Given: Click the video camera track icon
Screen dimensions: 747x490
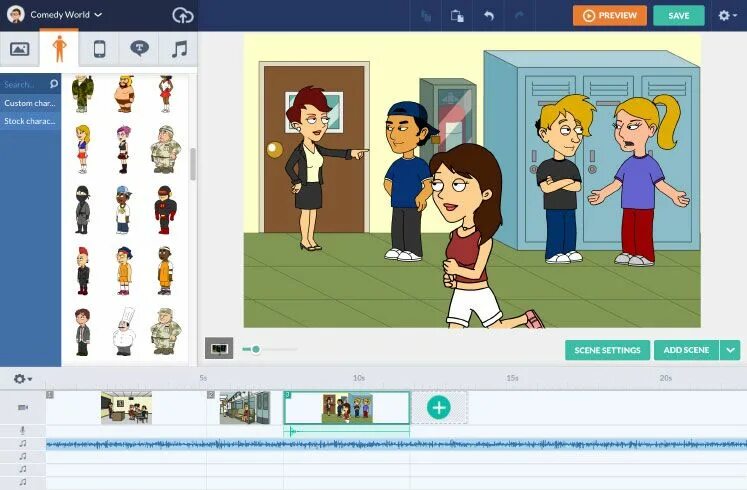Looking at the screenshot, I should [x=23, y=408].
